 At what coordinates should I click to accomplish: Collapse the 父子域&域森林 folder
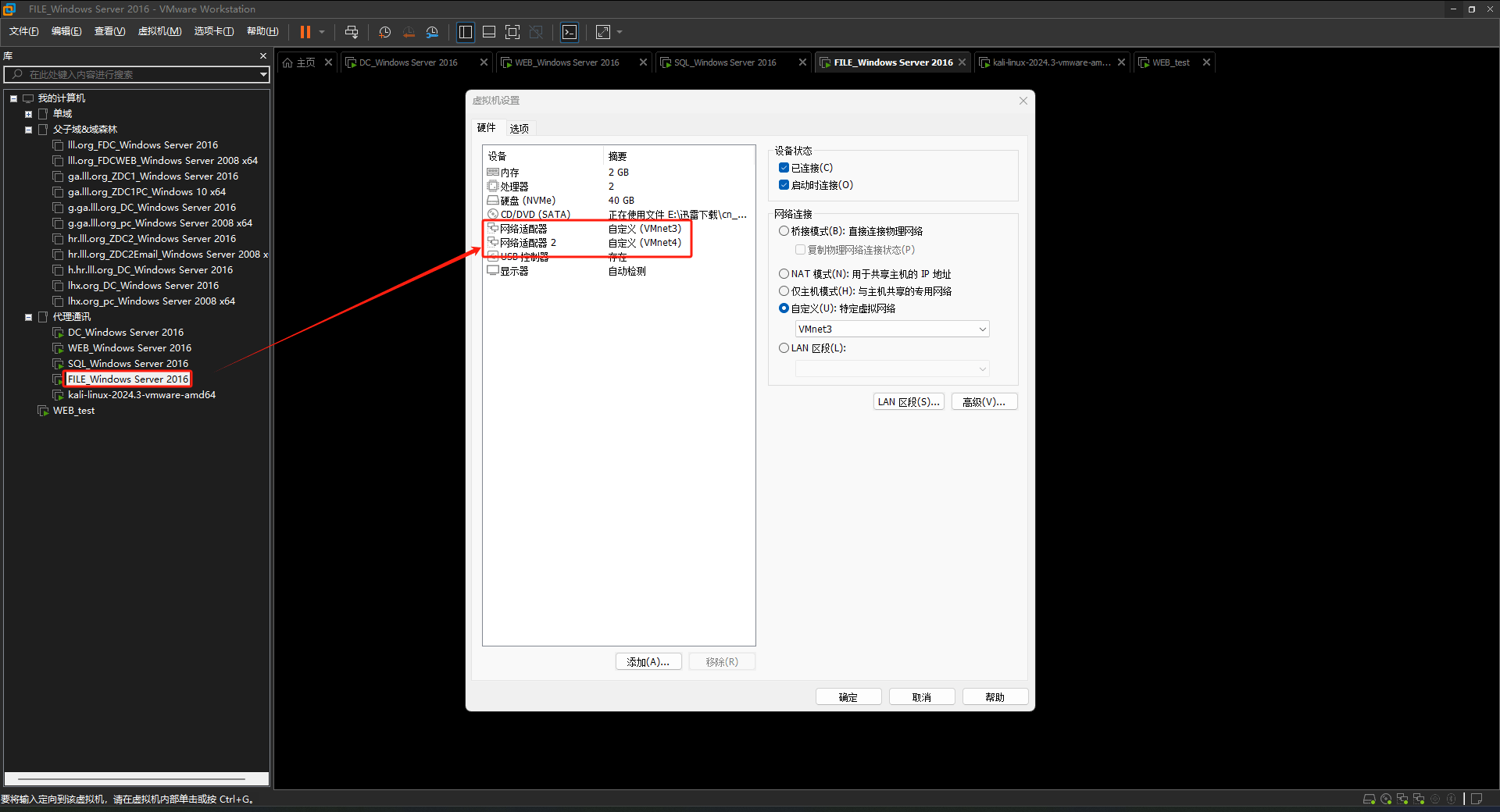coord(28,130)
